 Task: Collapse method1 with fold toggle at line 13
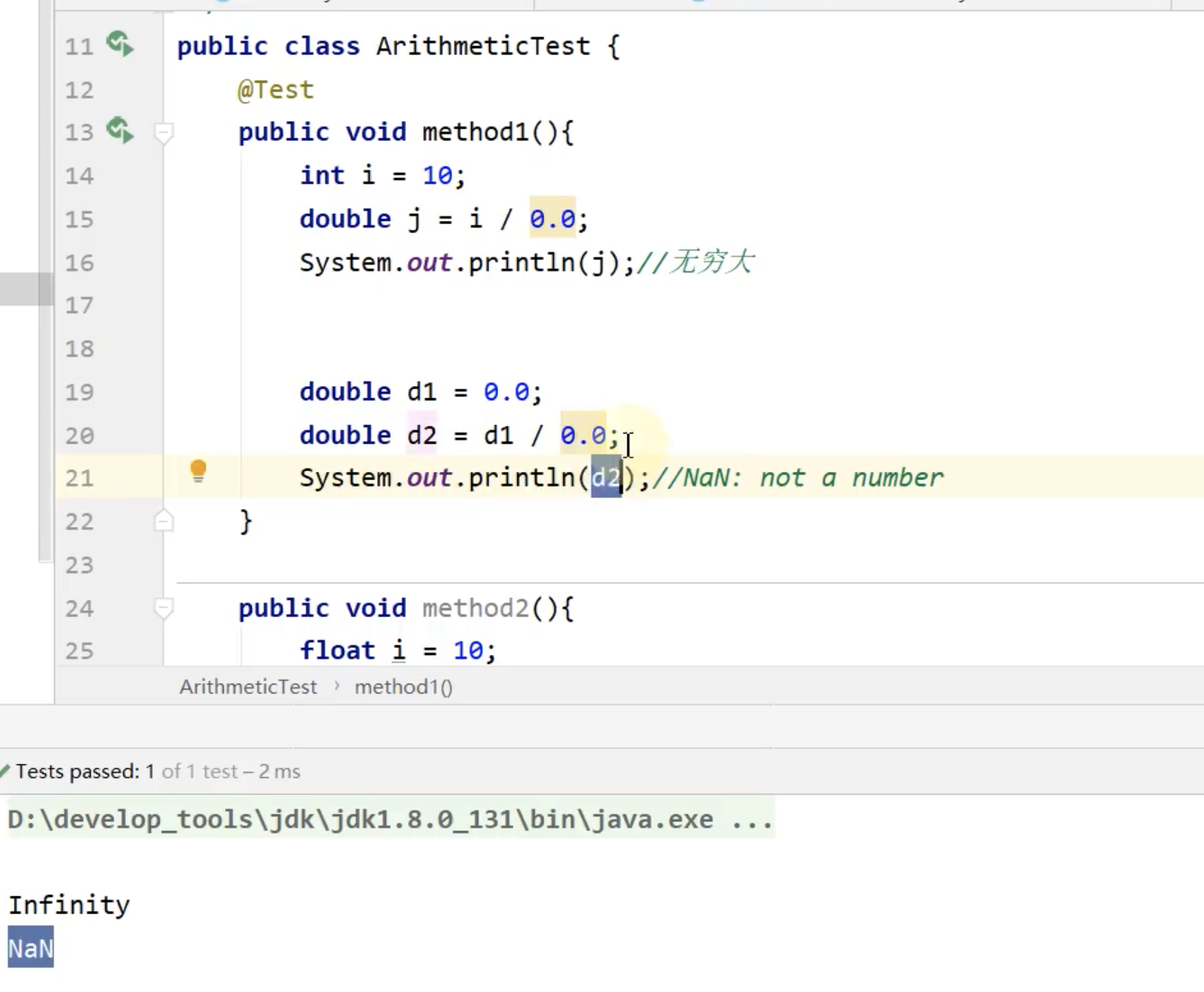tap(164, 132)
